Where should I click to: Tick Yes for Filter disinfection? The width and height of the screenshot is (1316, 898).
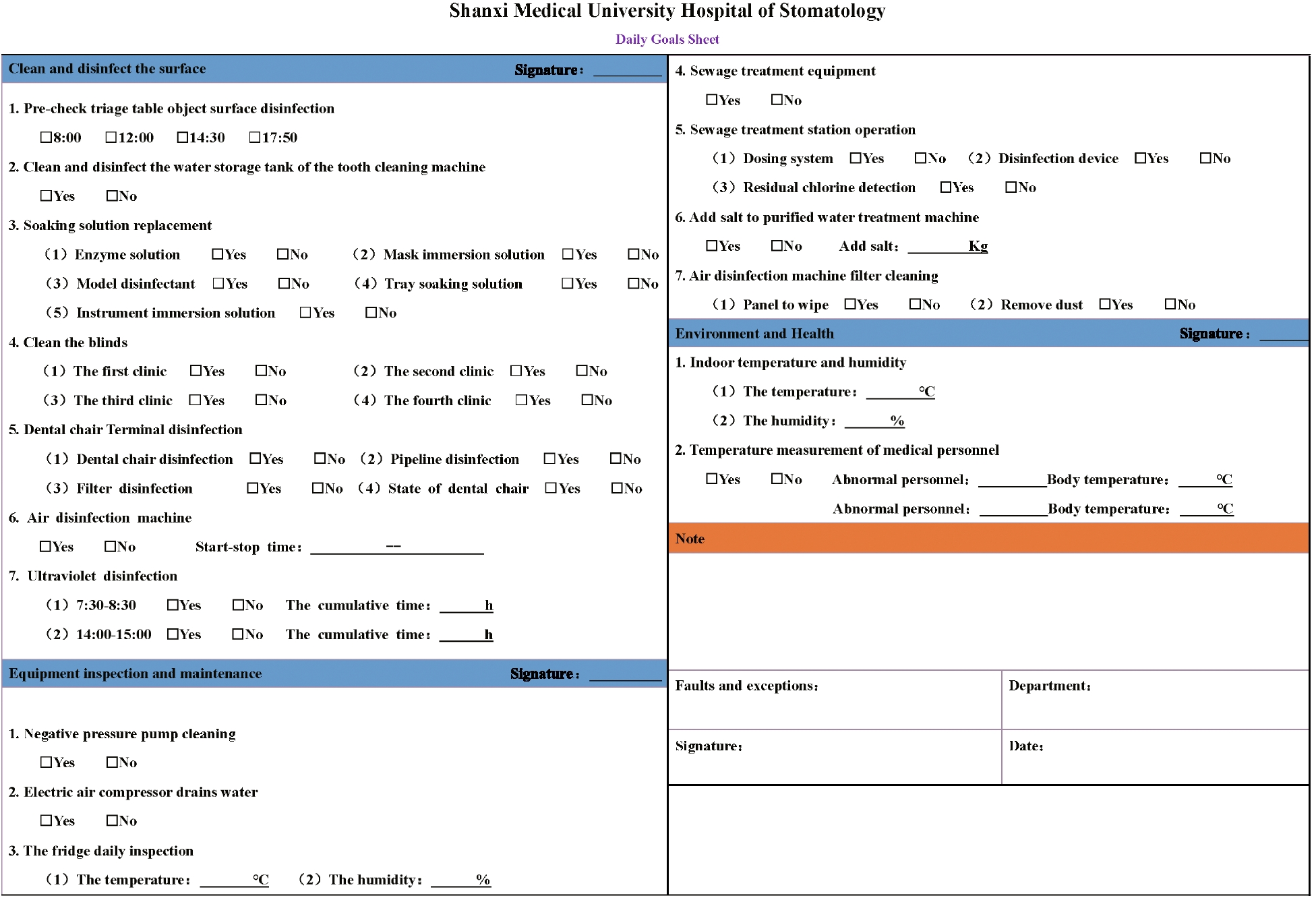click(x=253, y=488)
